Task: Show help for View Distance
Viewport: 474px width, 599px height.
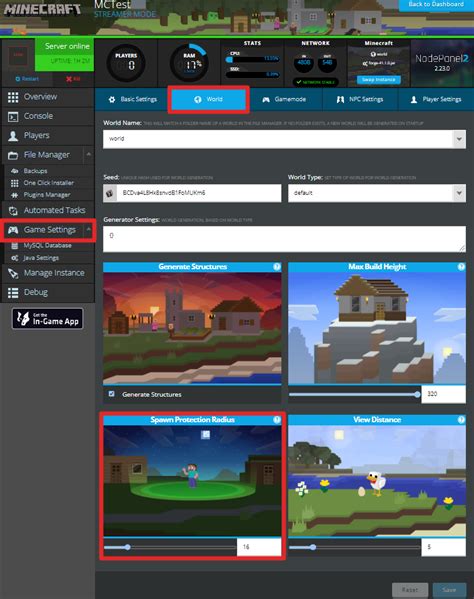Action: (461, 420)
